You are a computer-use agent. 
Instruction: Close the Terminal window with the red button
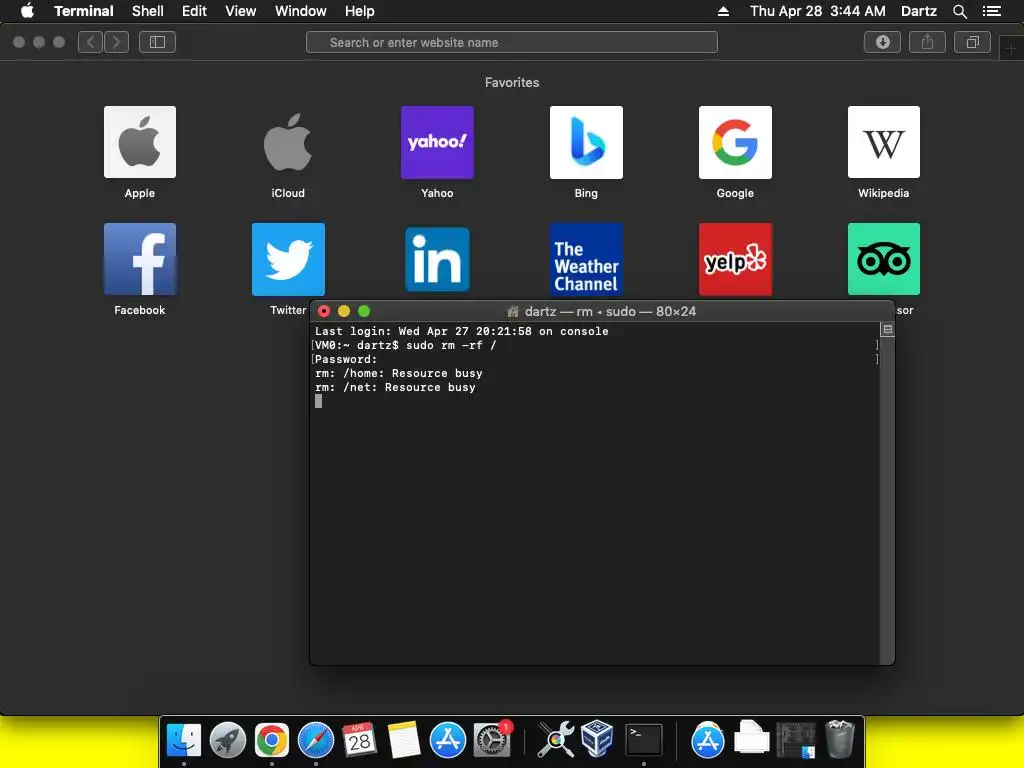tap(324, 311)
